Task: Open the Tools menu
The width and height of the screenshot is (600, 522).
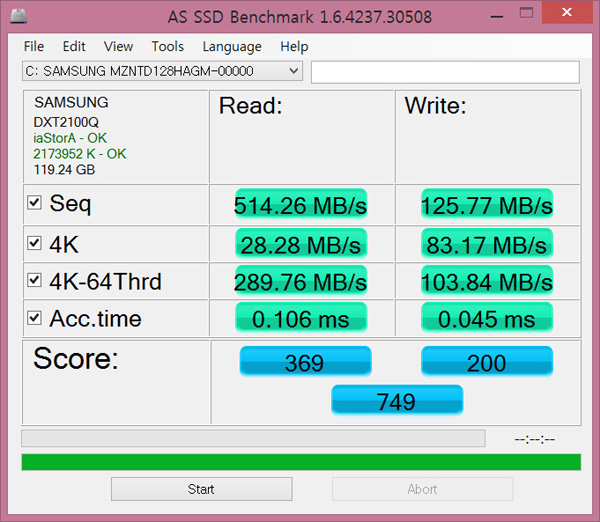Action: click(168, 46)
